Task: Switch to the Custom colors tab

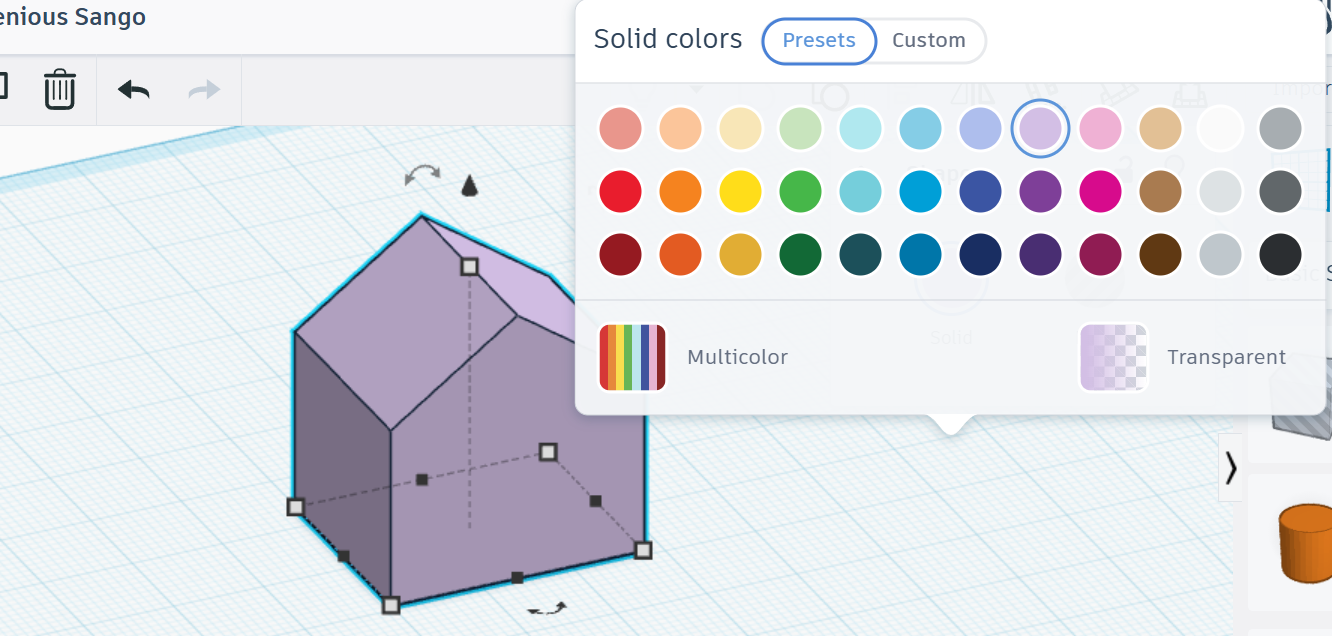Action: [x=929, y=41]
